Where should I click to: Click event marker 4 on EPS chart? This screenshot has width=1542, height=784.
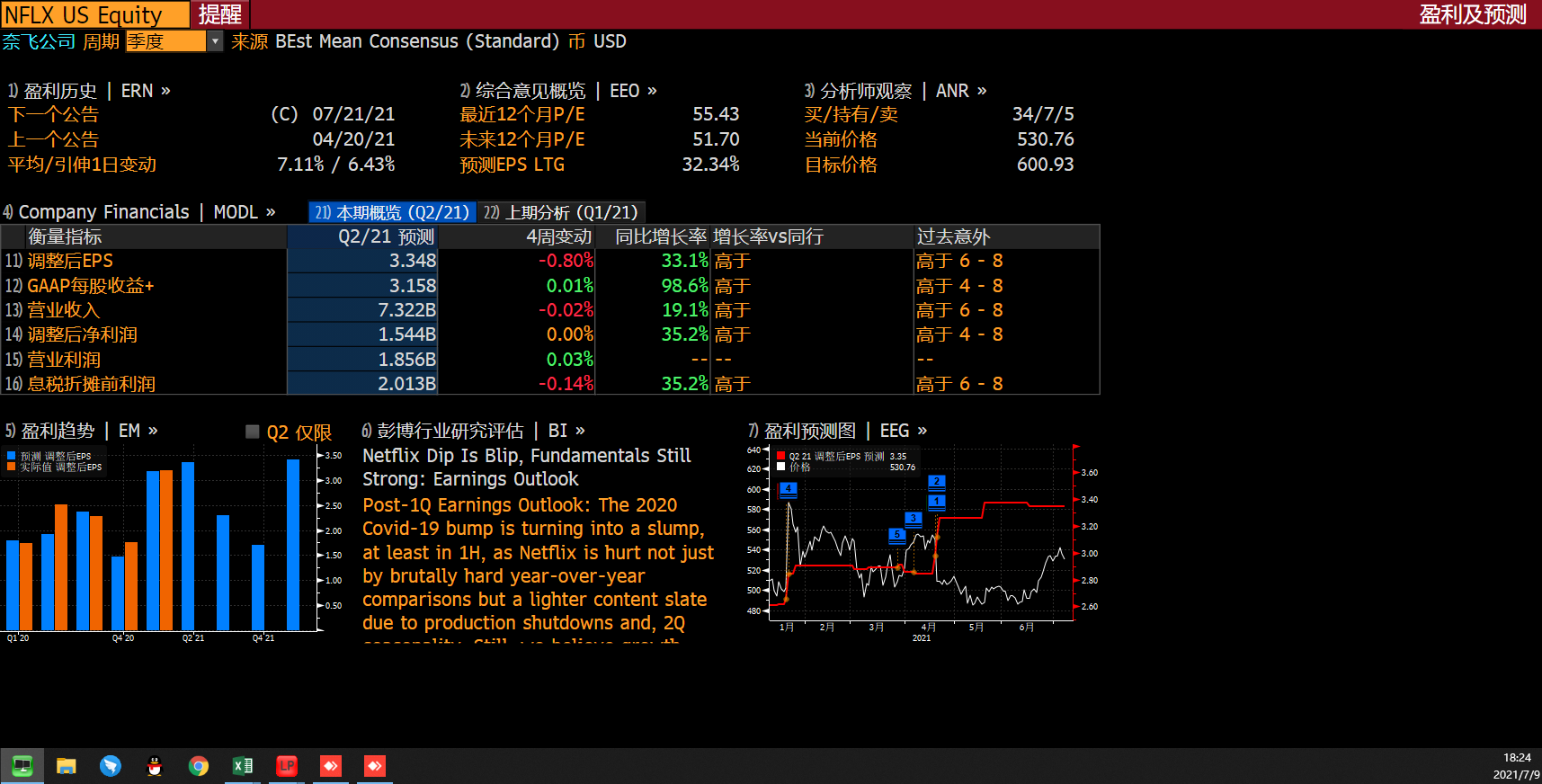point(789,489)
